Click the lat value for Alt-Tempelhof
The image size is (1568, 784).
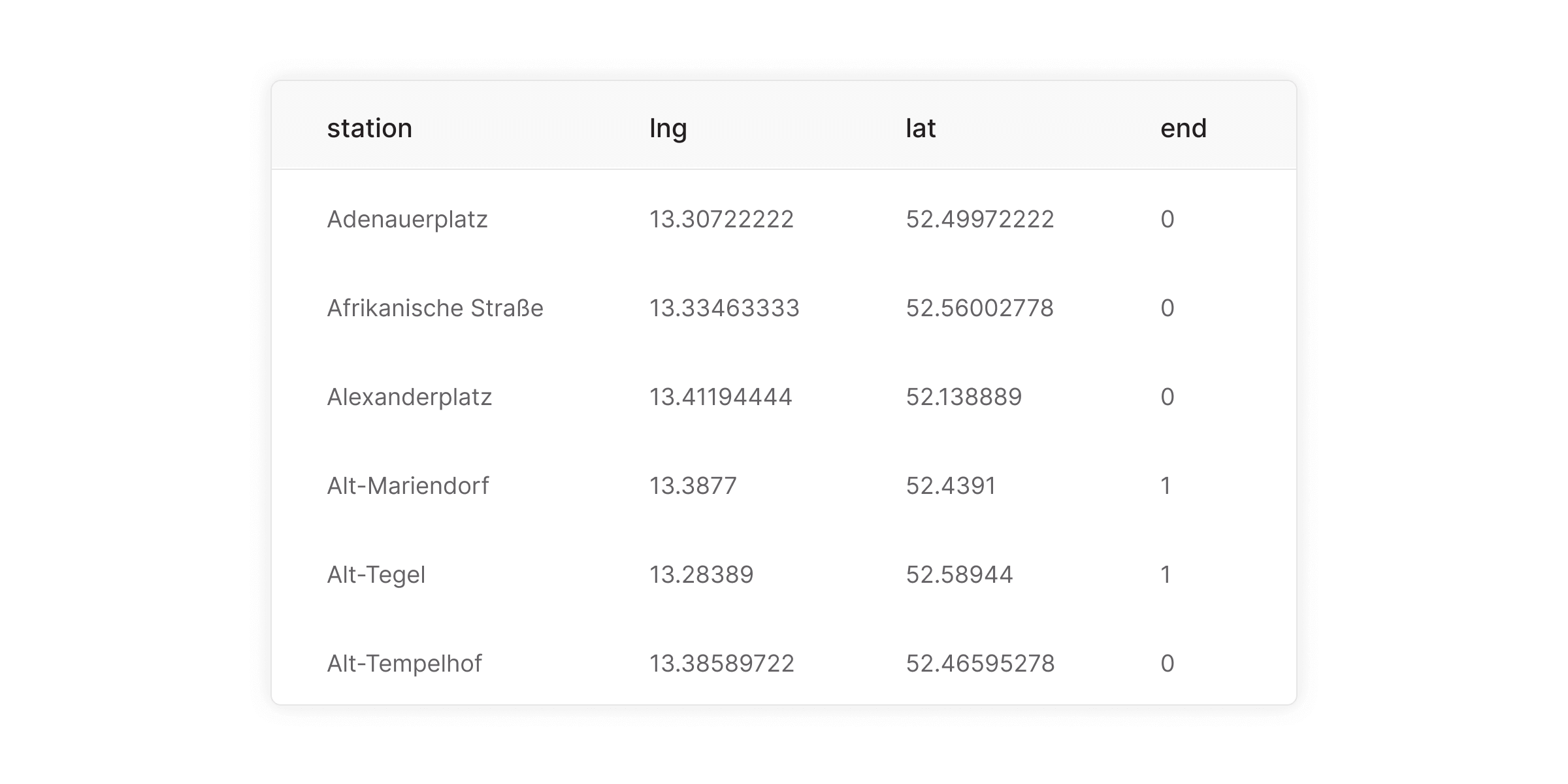[980, 663]
